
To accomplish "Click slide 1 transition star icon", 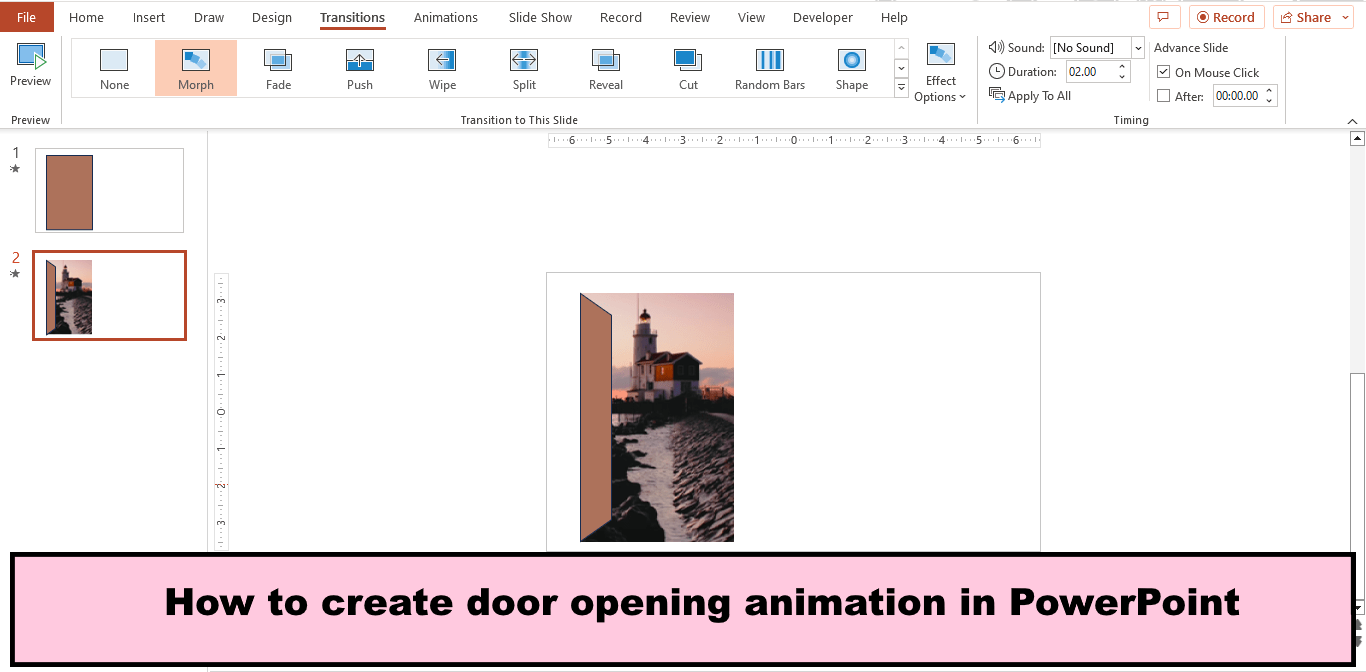I will pos(15,169).
